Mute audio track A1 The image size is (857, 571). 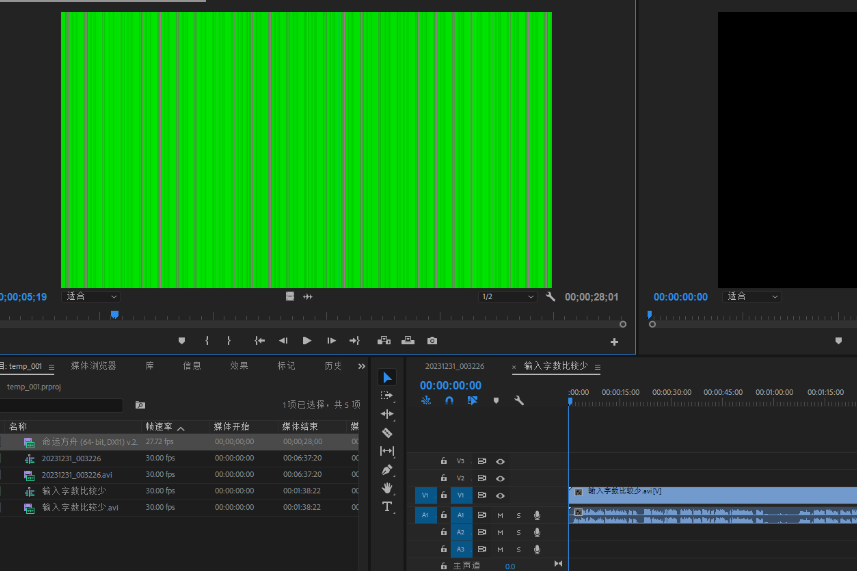[x=500, y=515]
